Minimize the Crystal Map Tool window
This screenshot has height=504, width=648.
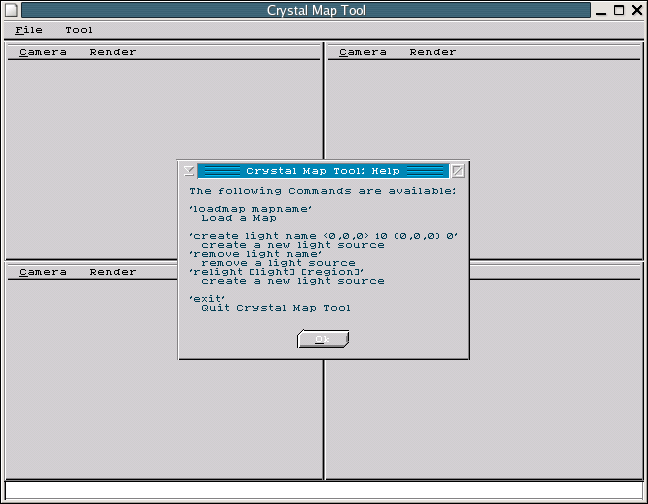(601, 10)
